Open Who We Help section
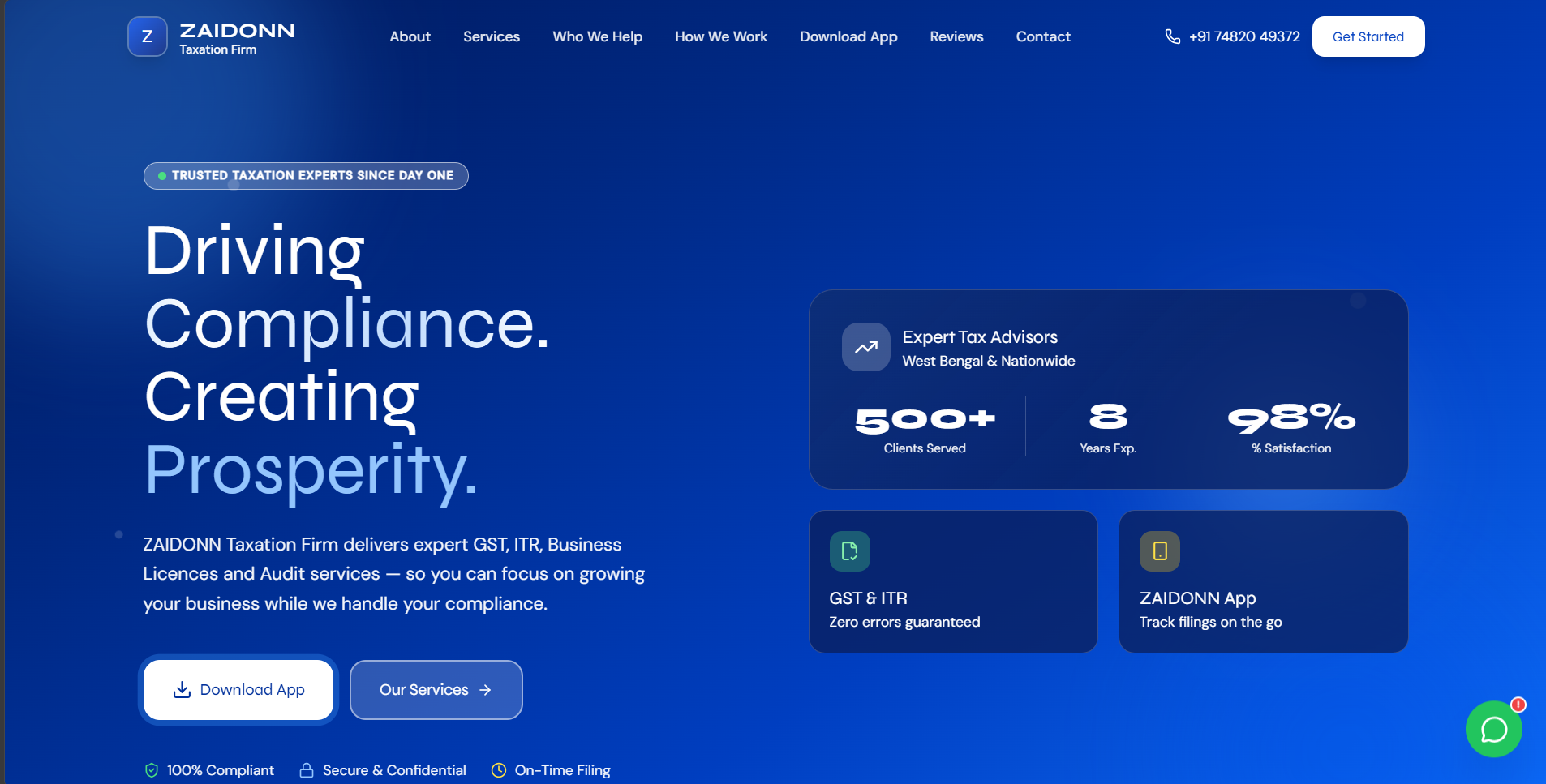This screenshot has height=784, width=1546. tap(598, 36)
